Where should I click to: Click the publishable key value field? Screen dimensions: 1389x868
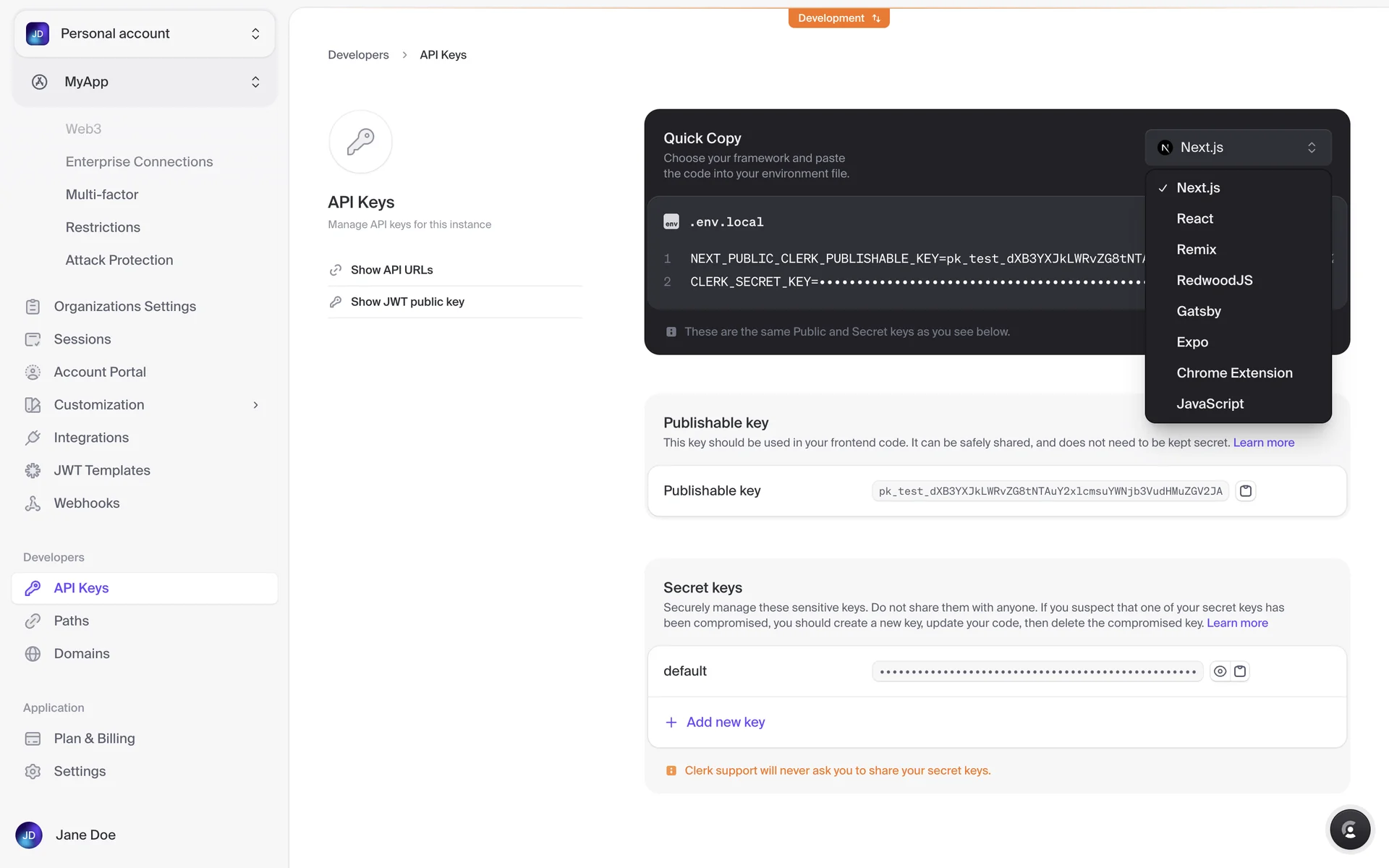[x=1050, y=491]
